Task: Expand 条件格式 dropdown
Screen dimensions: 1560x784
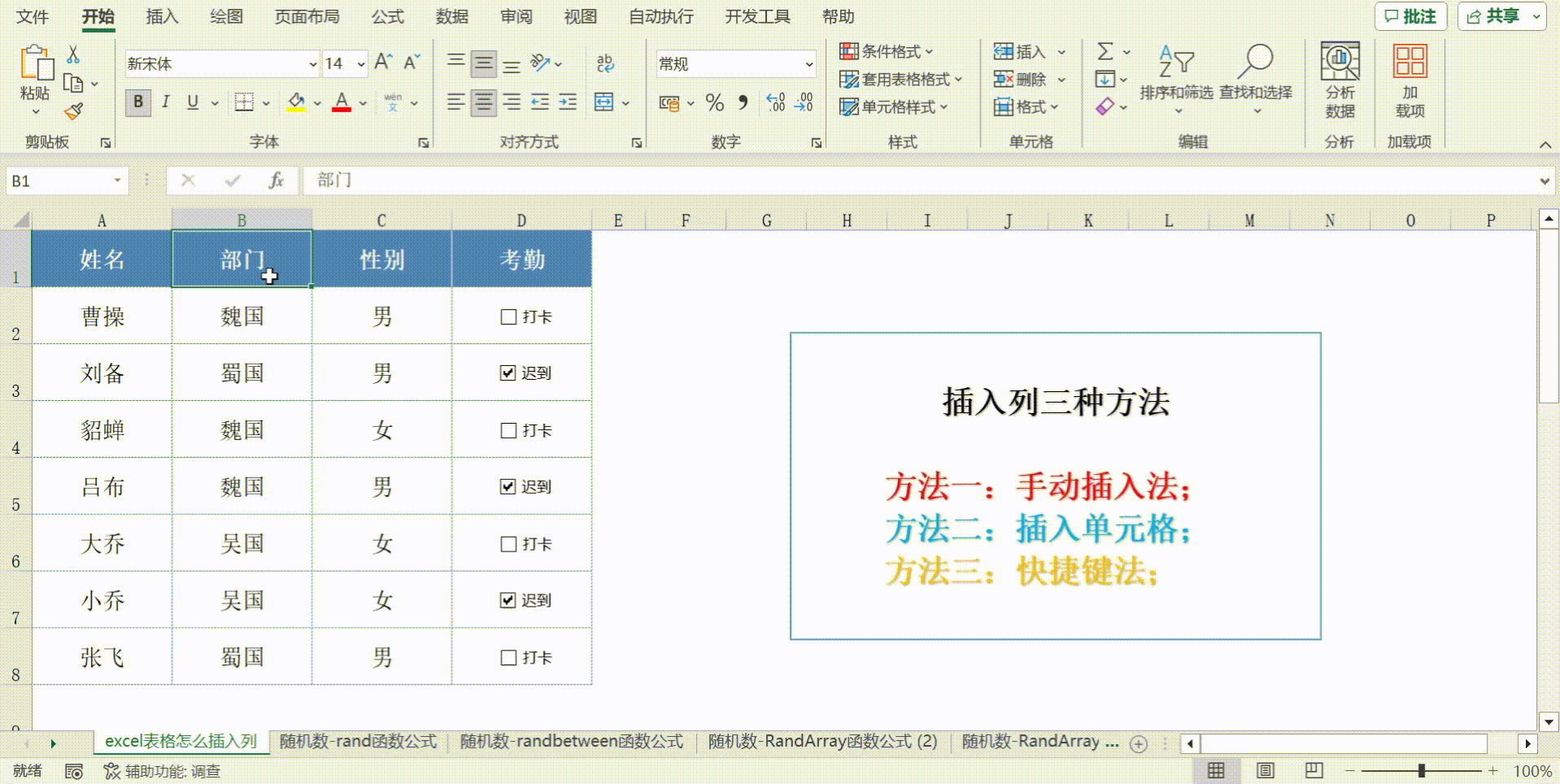Action: (x=930, y=51)
